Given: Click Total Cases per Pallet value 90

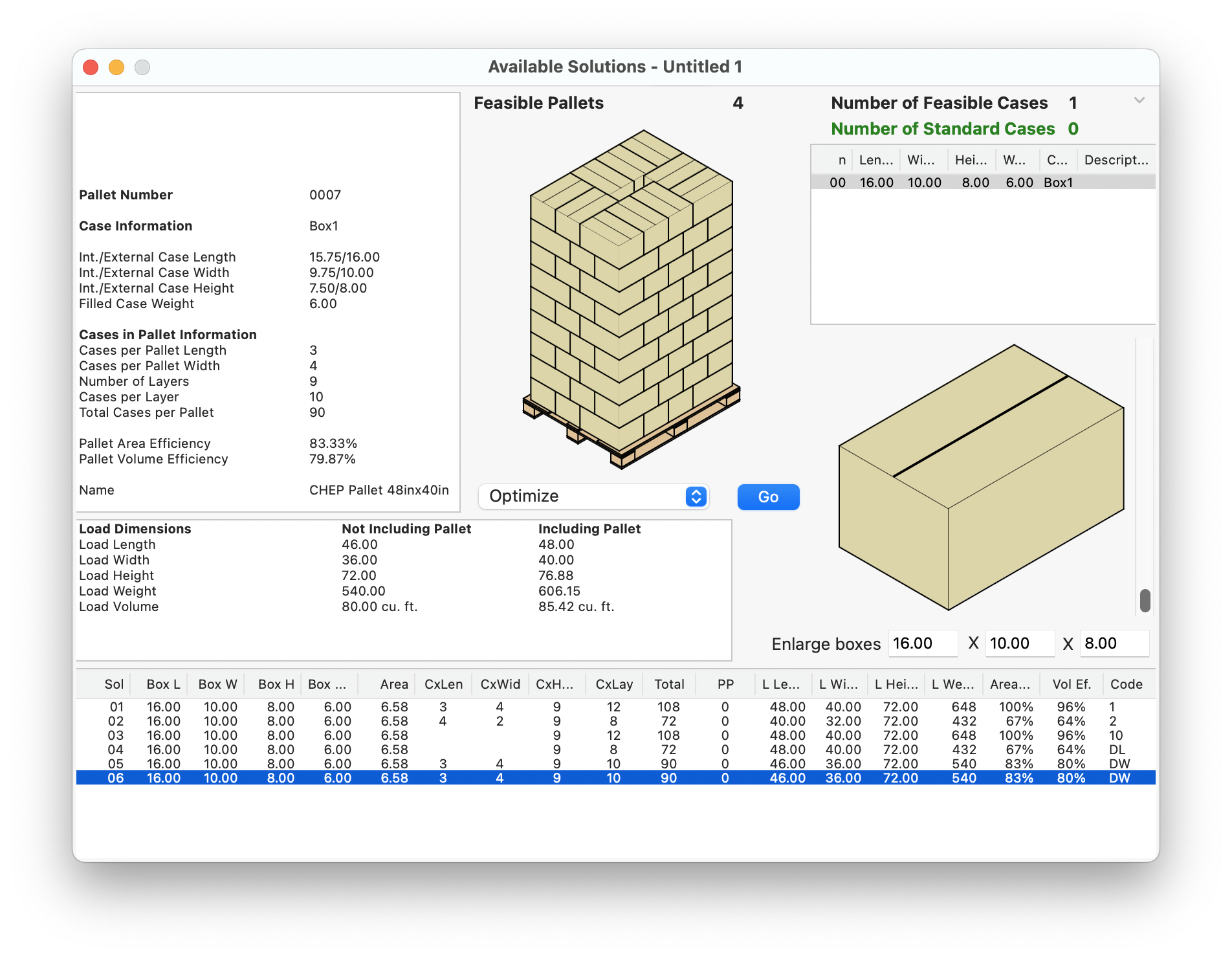Looking at the screenshot, I should [317, 412].
